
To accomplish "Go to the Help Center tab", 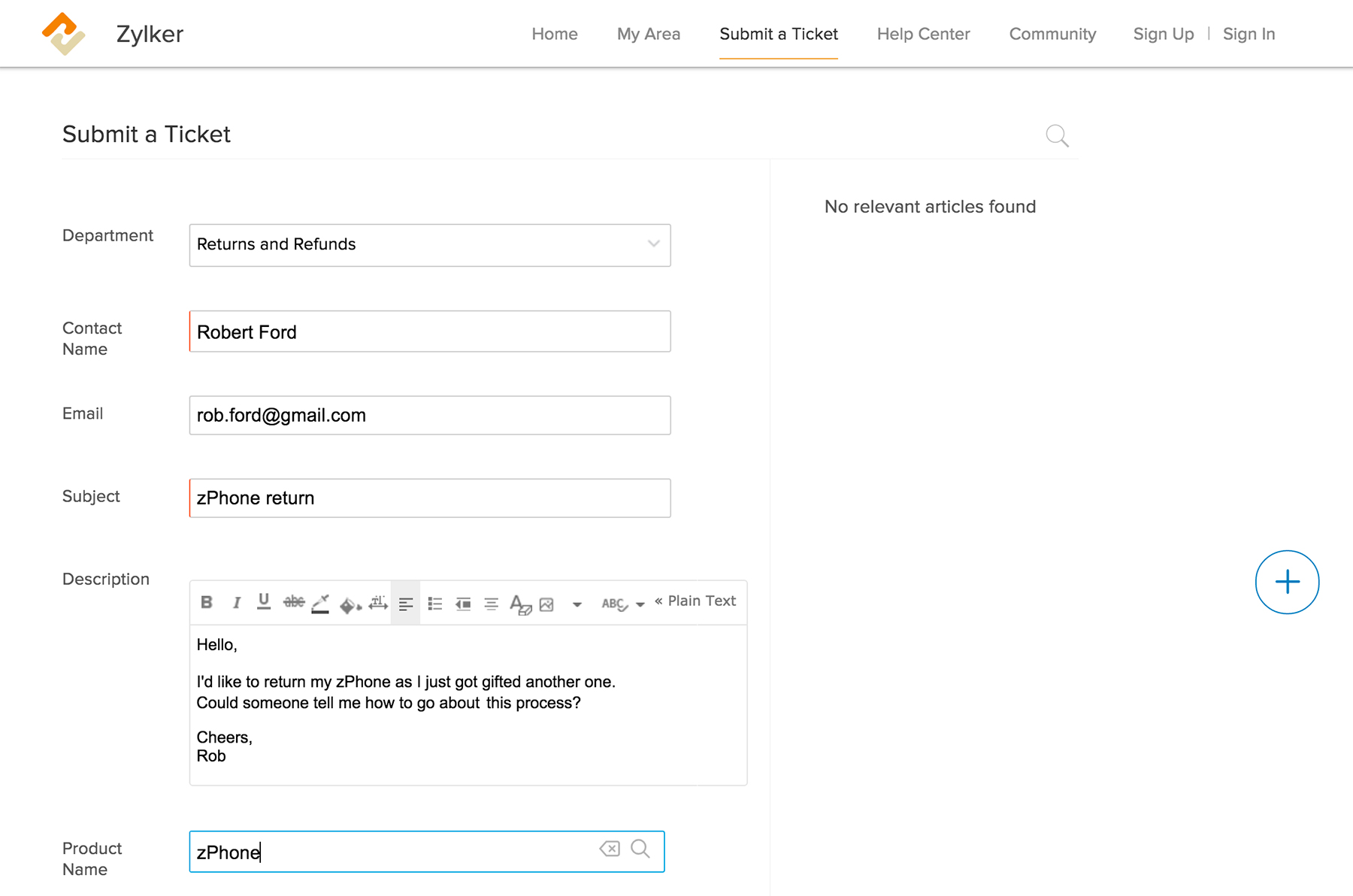I will 923,34.
